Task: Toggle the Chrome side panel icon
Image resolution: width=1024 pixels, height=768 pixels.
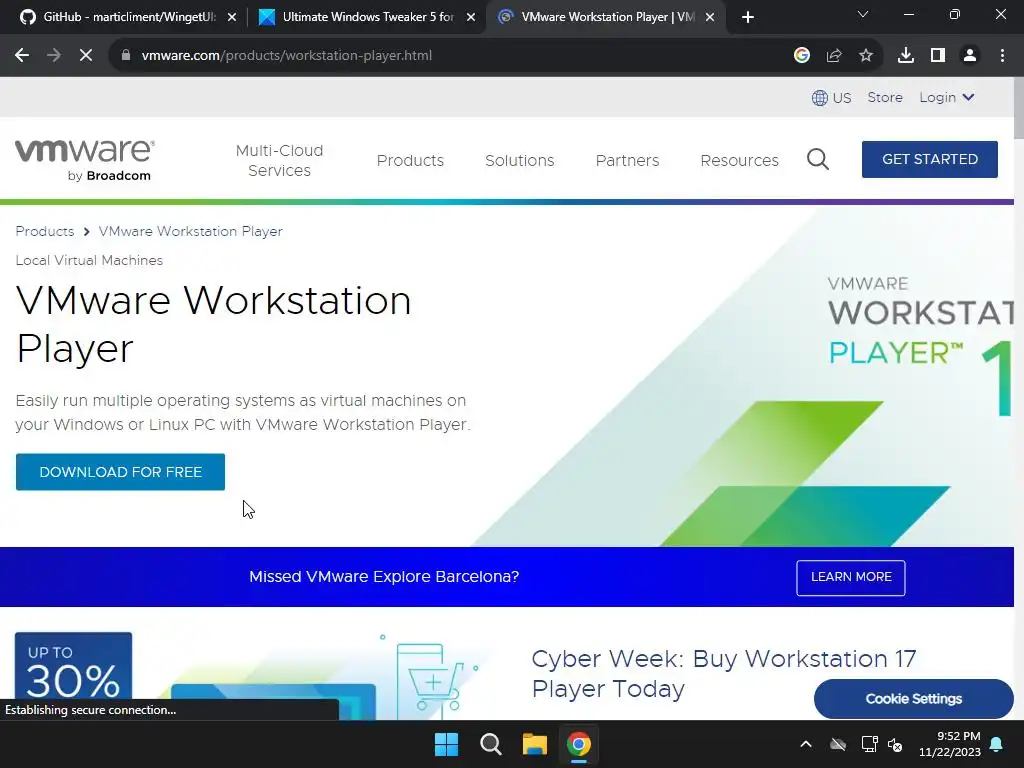Action: click(x=938, y=56)
